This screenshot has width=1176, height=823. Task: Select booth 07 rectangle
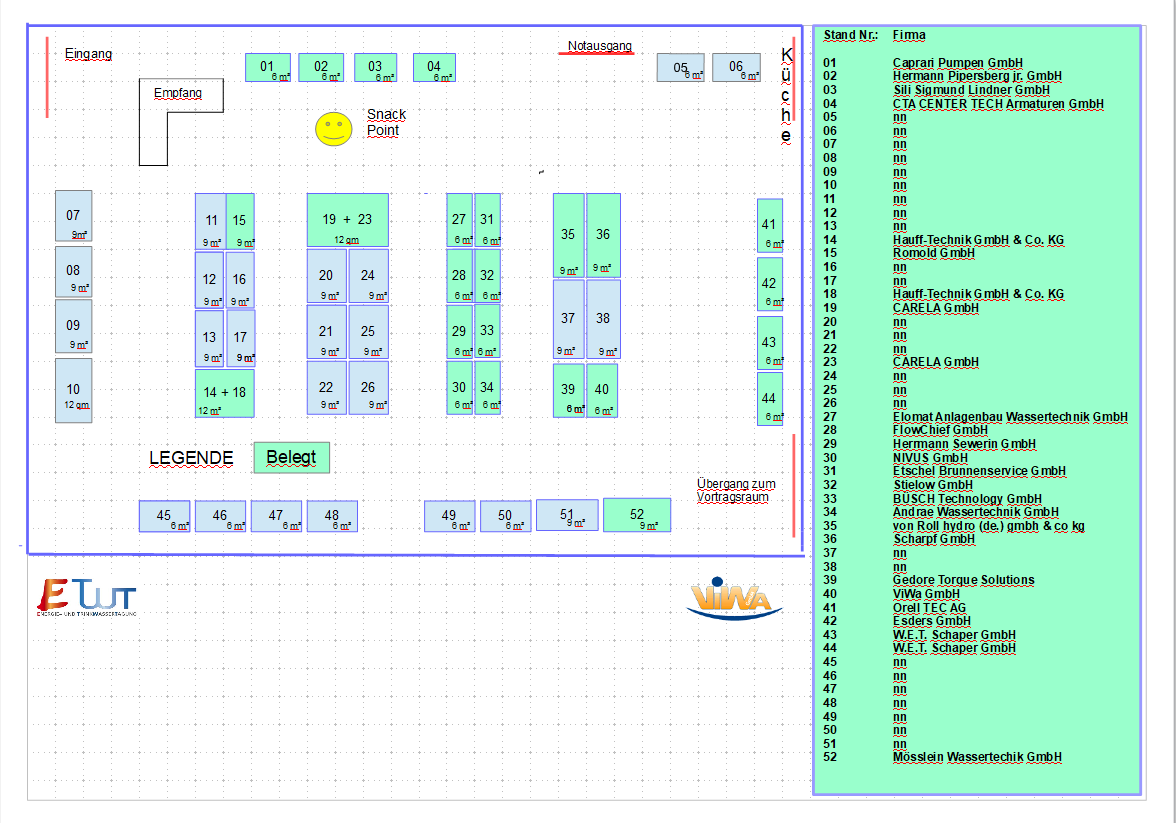(74, 216)
